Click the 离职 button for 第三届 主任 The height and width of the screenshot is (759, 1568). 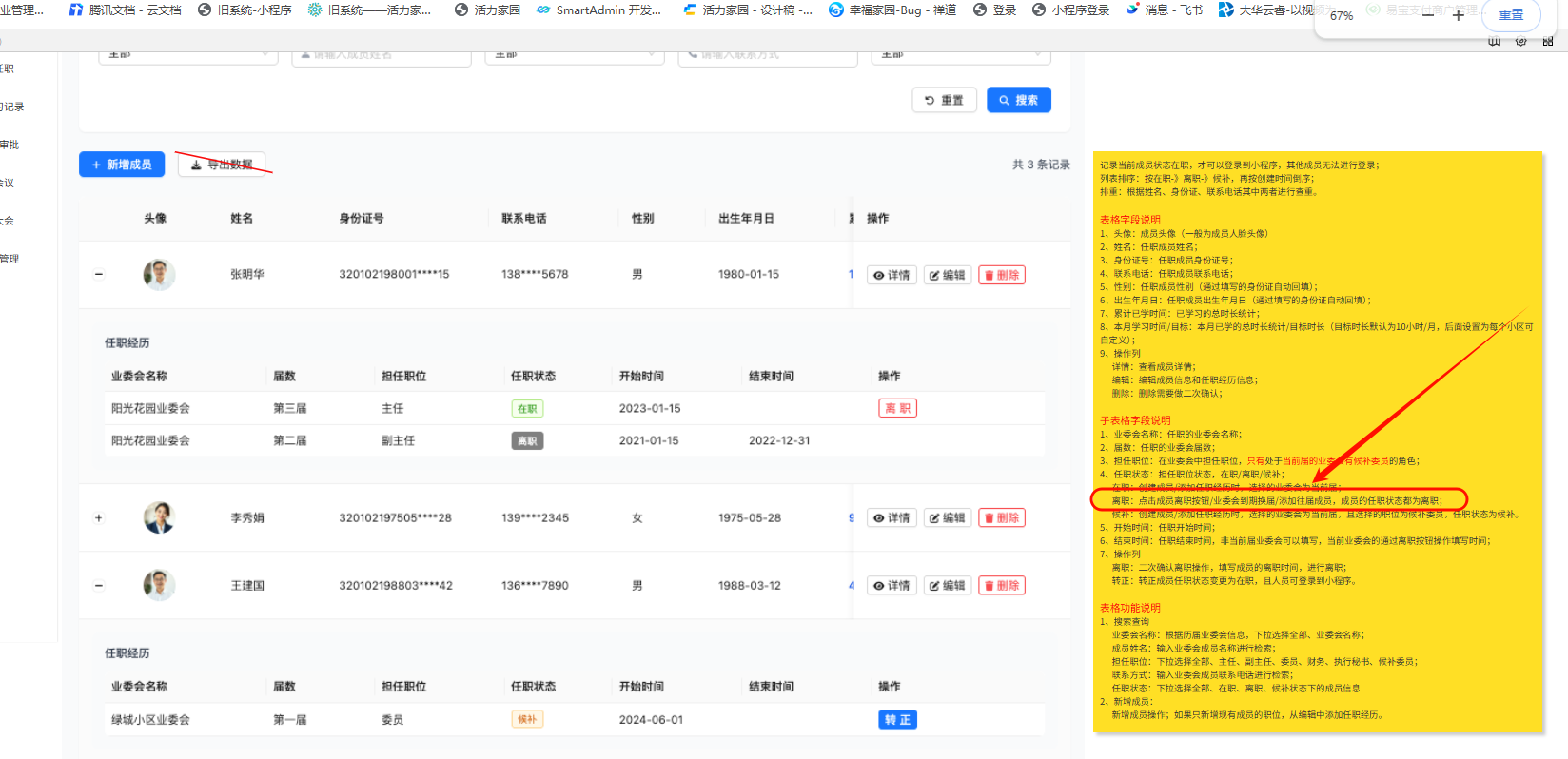[897, 409]
